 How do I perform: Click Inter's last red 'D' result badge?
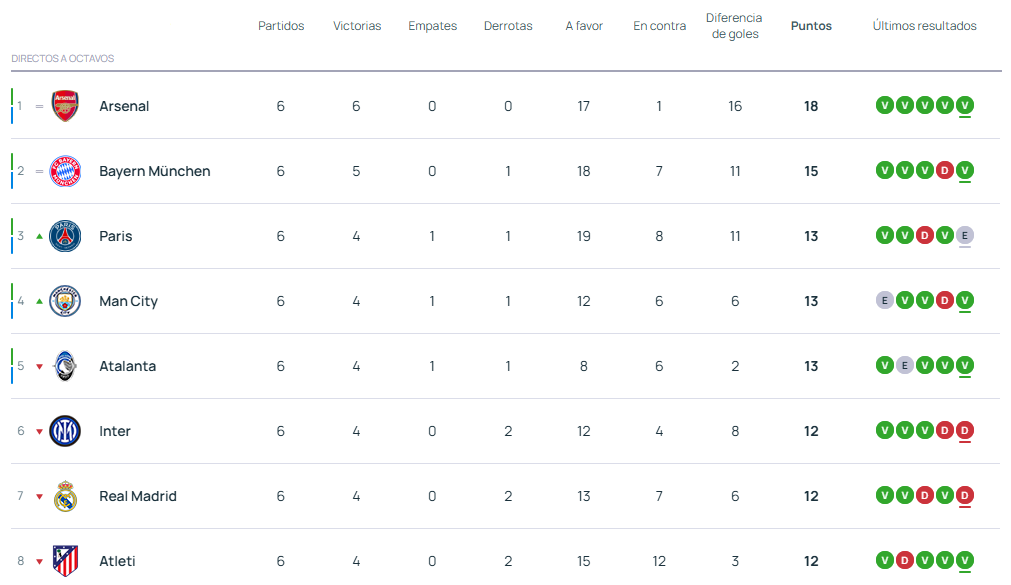tap(964, 430)
